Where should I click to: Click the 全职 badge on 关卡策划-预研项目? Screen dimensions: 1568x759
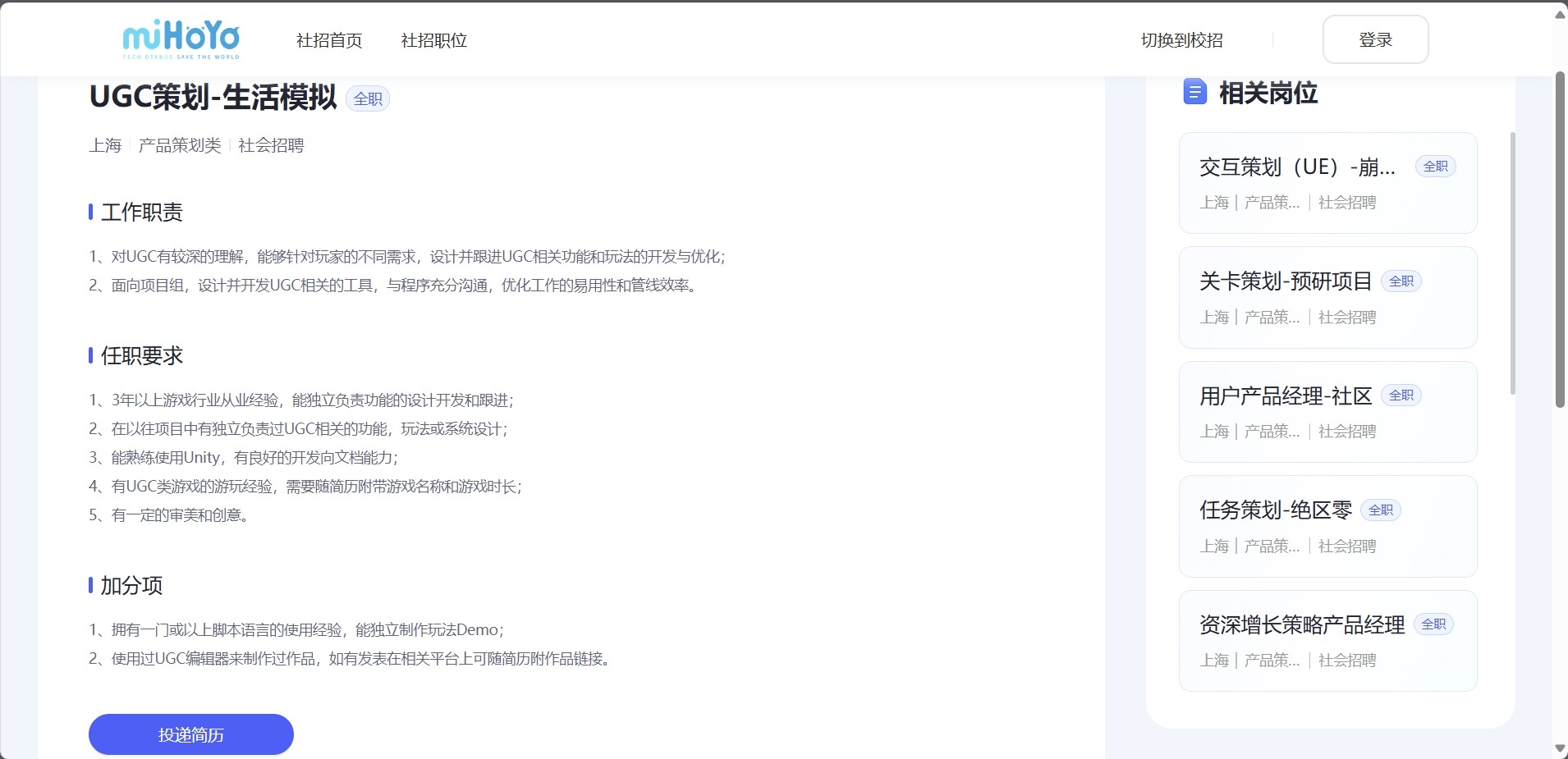tap(1401, 281)
